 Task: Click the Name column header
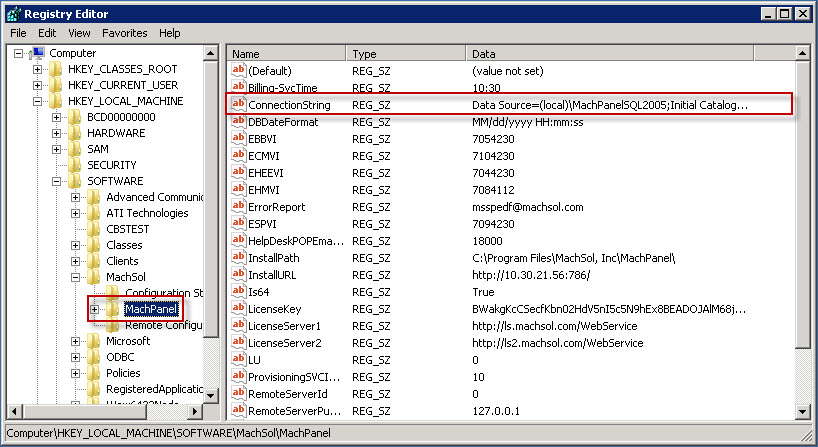pyautogui.click(x=287, y=54)
